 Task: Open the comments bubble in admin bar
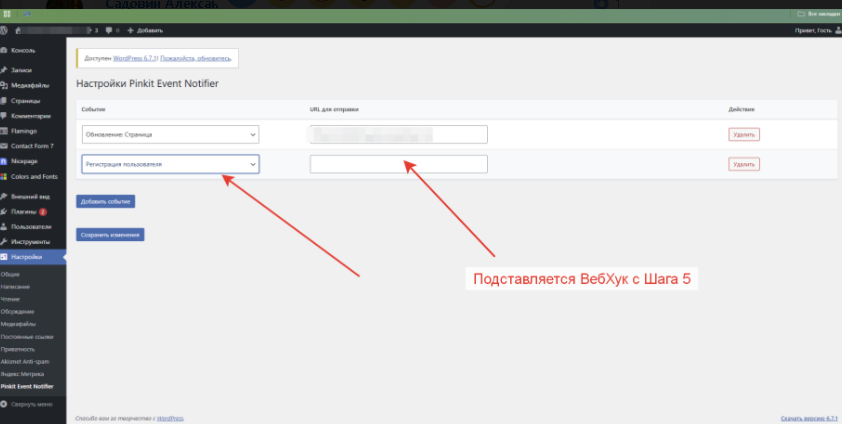[x=109, y=31]
